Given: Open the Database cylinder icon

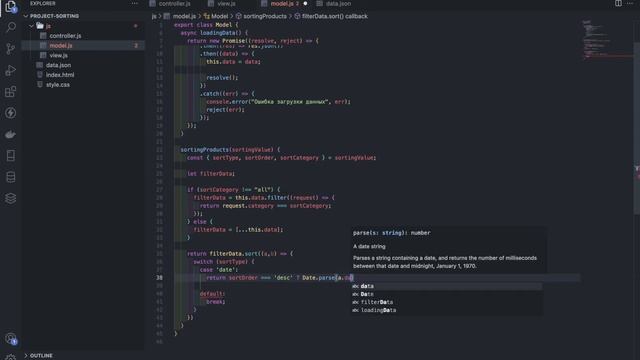Looking at the screenshot, I should pyautogui.click(x=11, y=177).
